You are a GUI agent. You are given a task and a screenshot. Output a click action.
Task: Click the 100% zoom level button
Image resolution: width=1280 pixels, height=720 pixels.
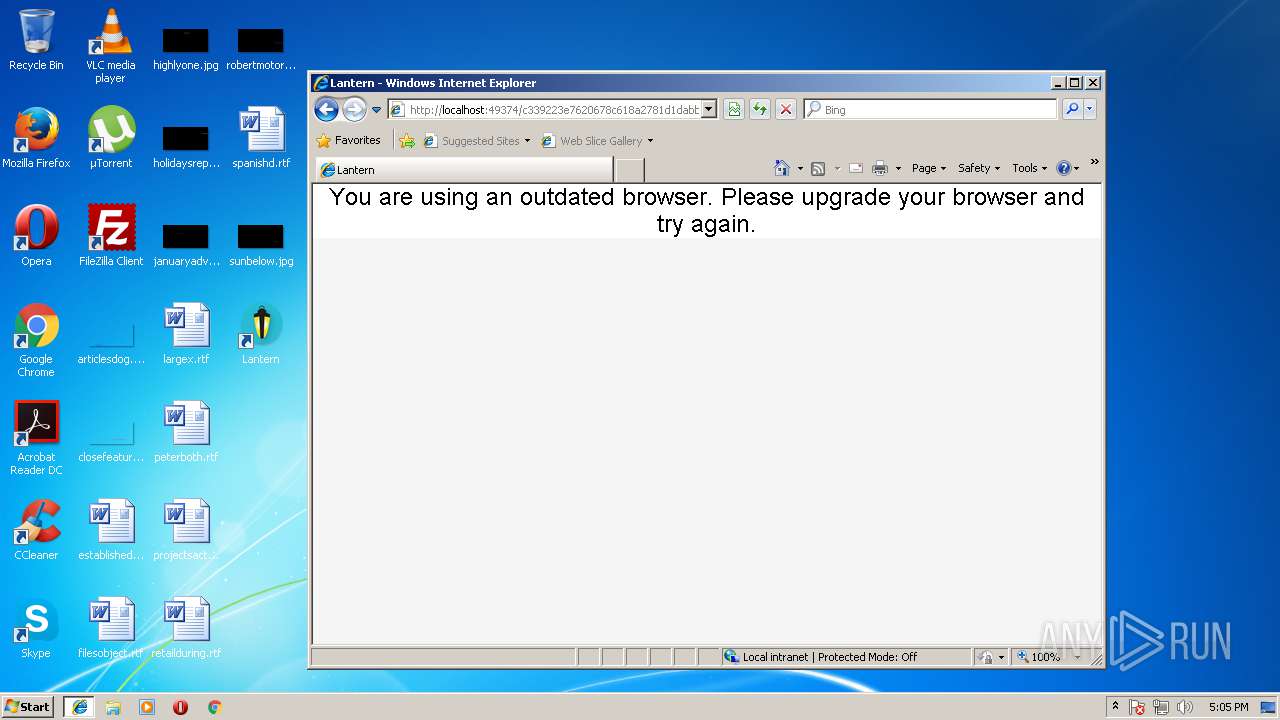click(x=1038, y=657)
